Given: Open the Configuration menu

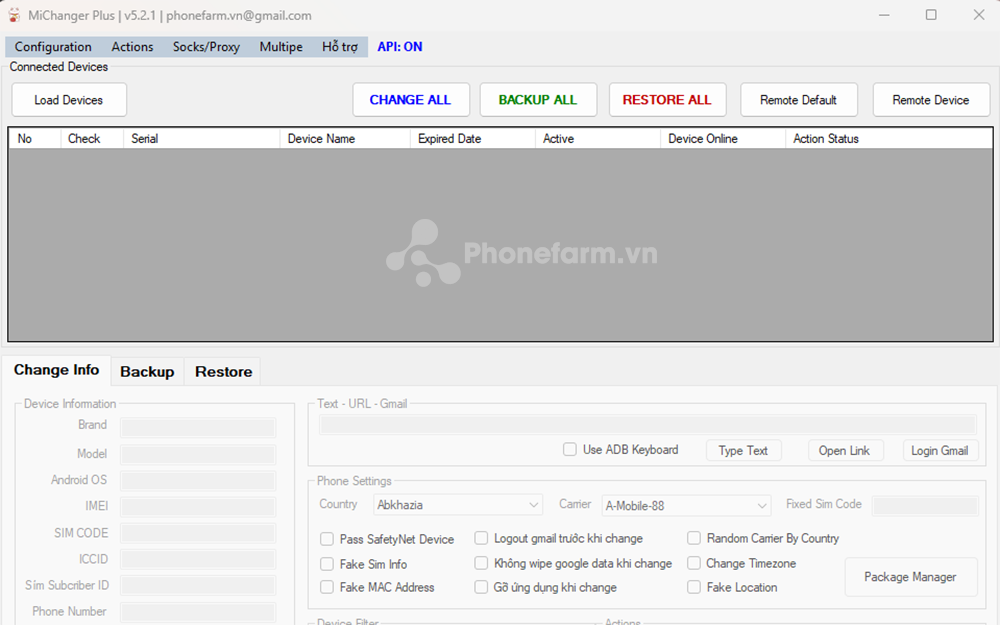Looking at the screenshot, I should (x=53, y=47).
